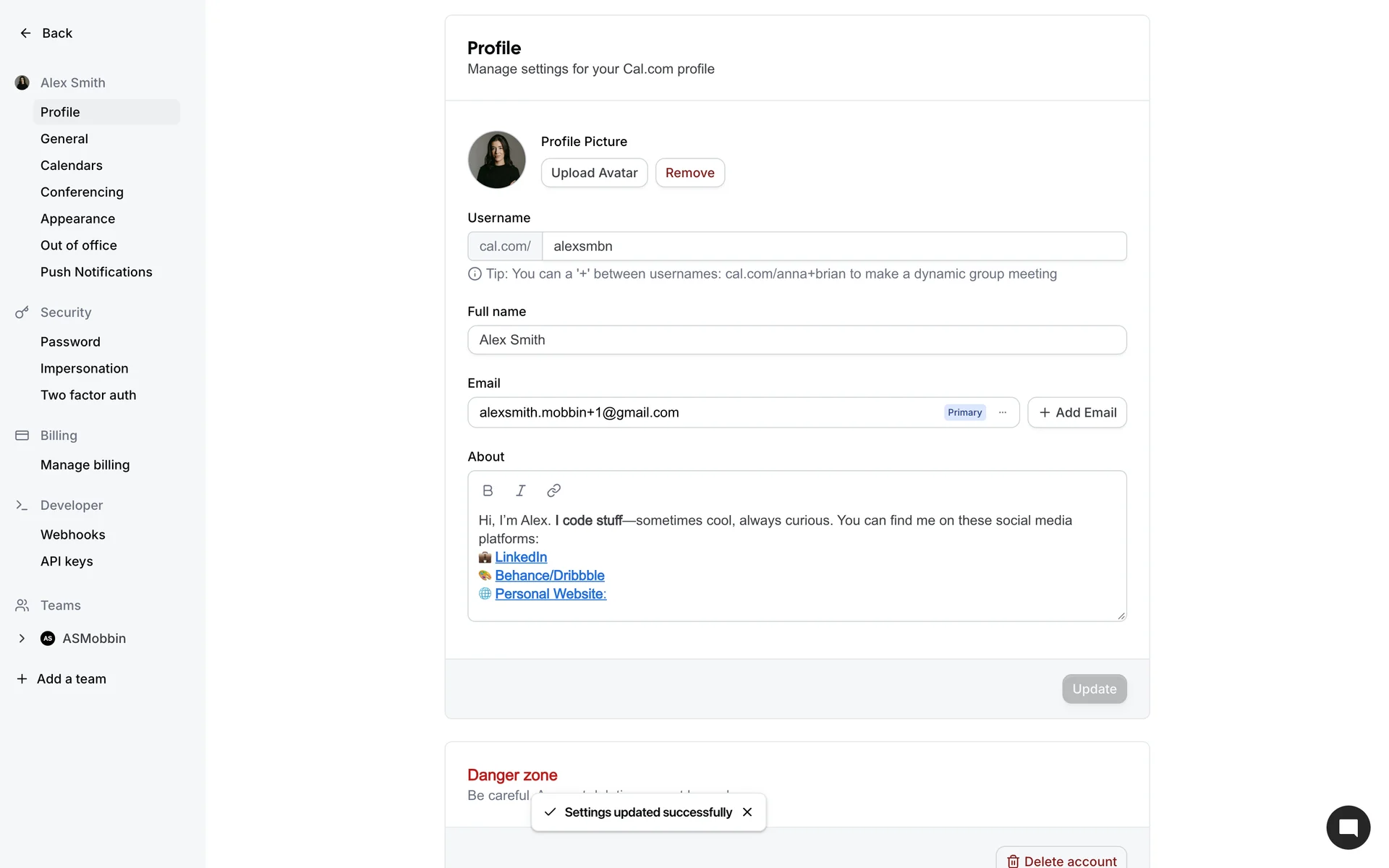This screenshot has width=1389, height=868.
Task: Open the LinkedIn link in About
Action: tap(521, 557)
